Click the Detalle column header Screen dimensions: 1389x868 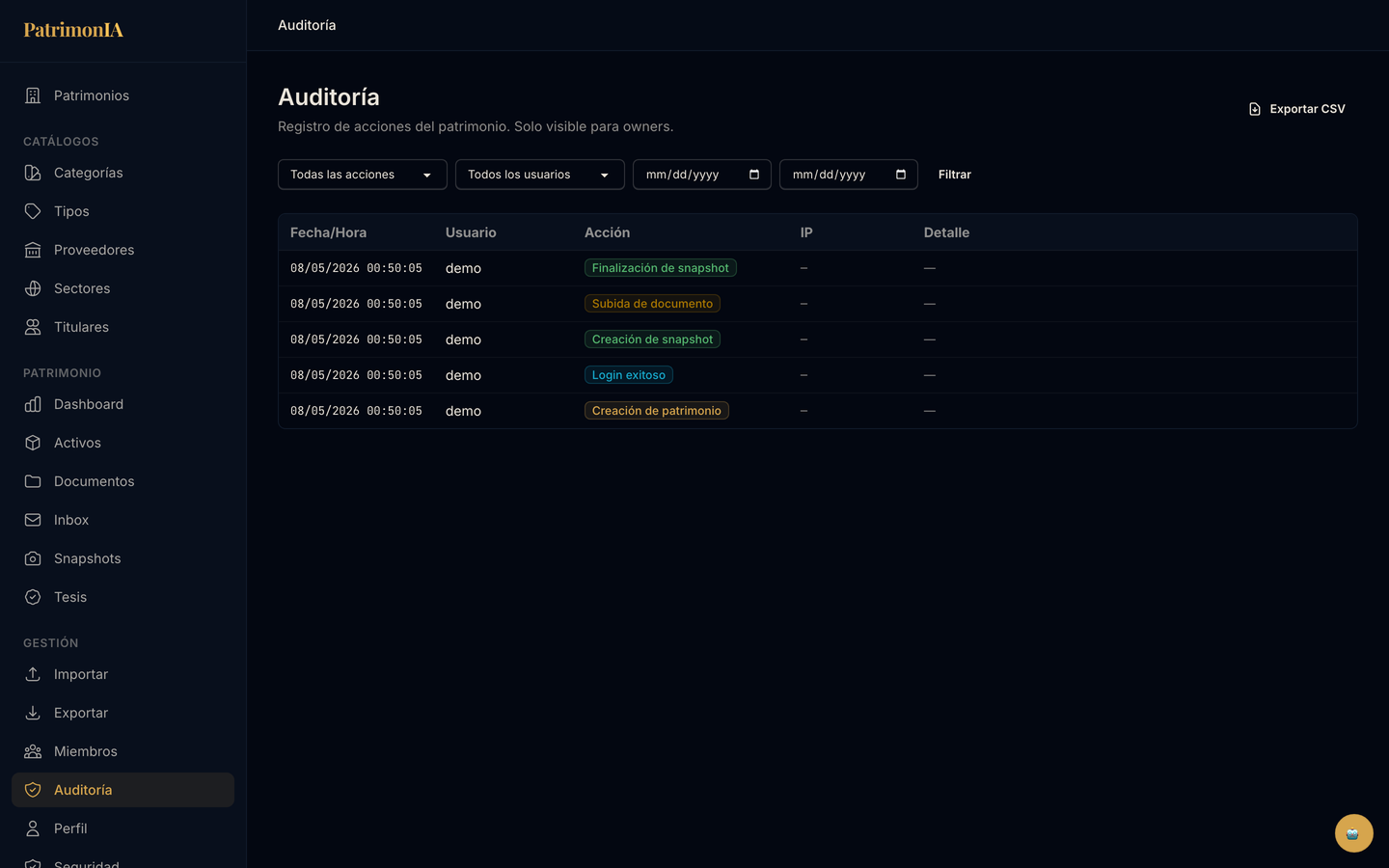coord(946,232)
